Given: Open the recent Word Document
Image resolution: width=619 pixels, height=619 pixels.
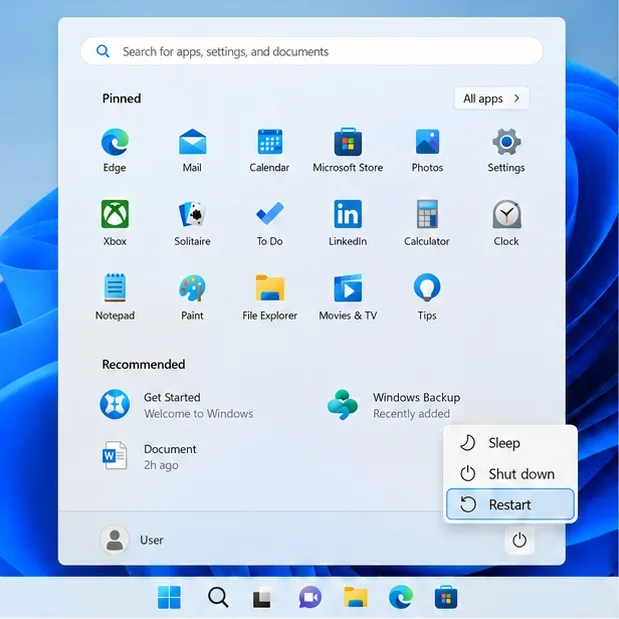Looking at the screenshot, I should [x=149, y=456].
